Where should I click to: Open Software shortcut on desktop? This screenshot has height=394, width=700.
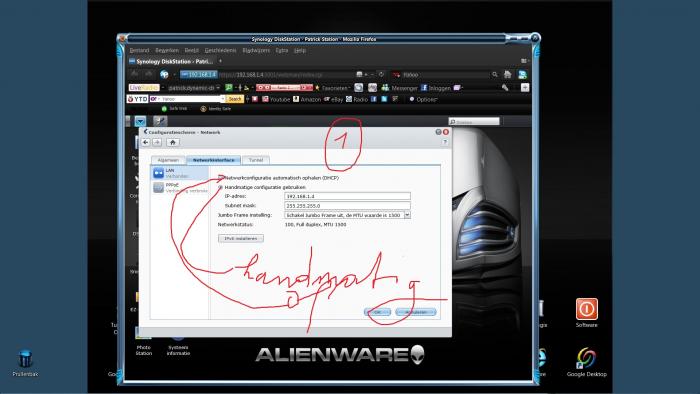point(586,313)
